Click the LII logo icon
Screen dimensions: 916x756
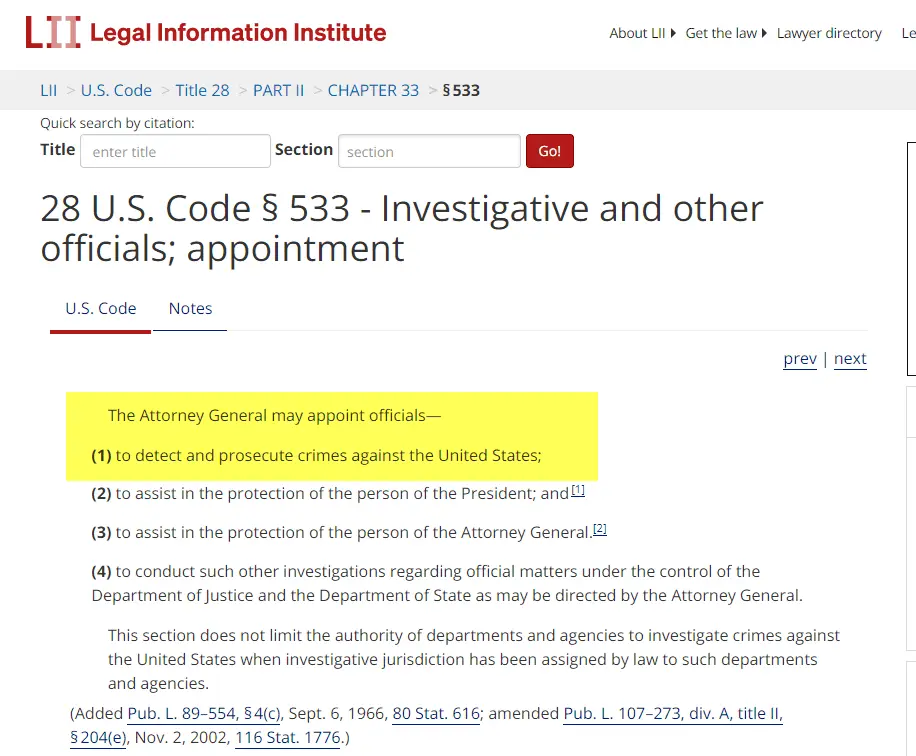coord(52,32)
